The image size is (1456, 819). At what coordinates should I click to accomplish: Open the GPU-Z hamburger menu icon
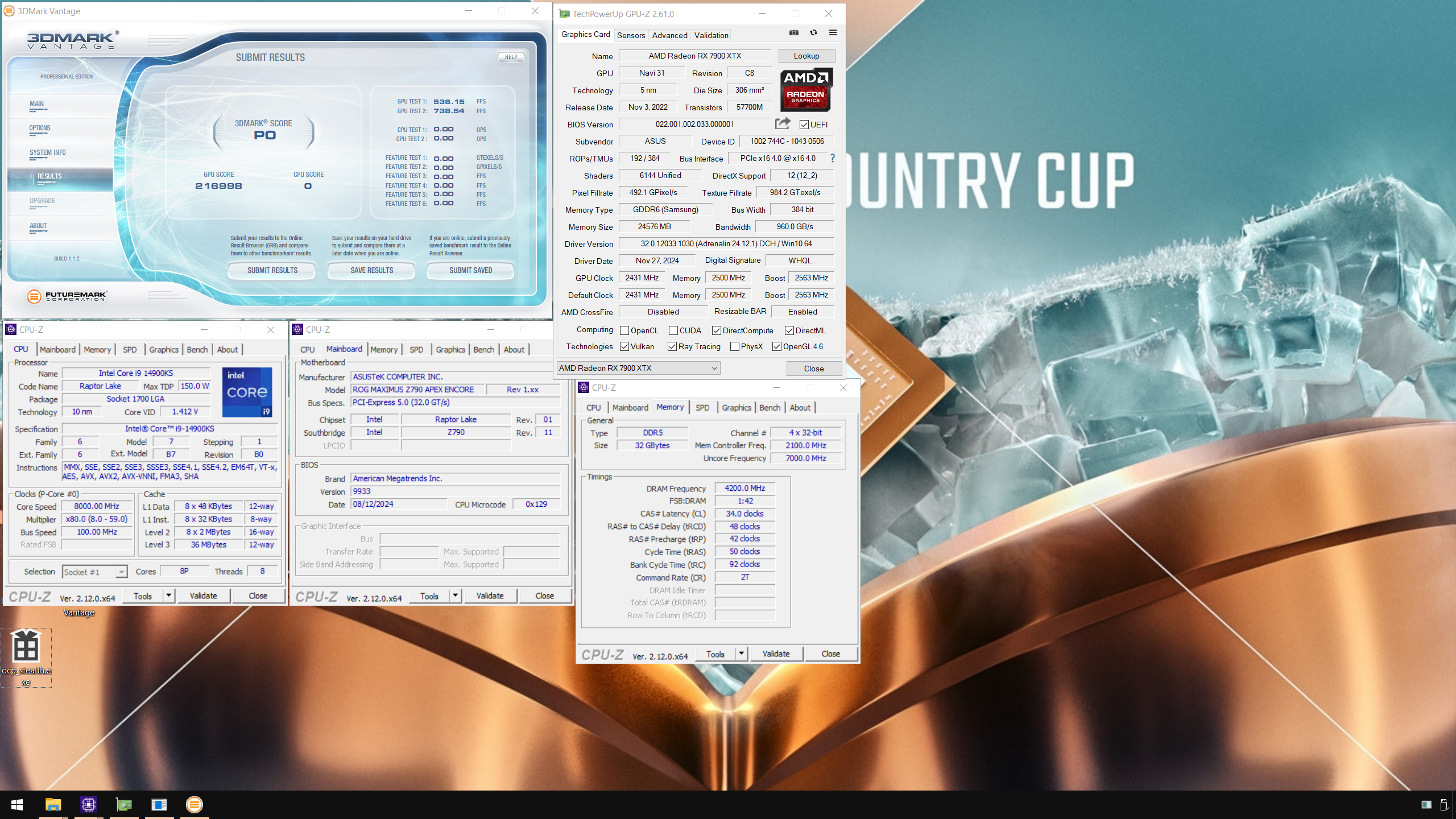point(833,33)
